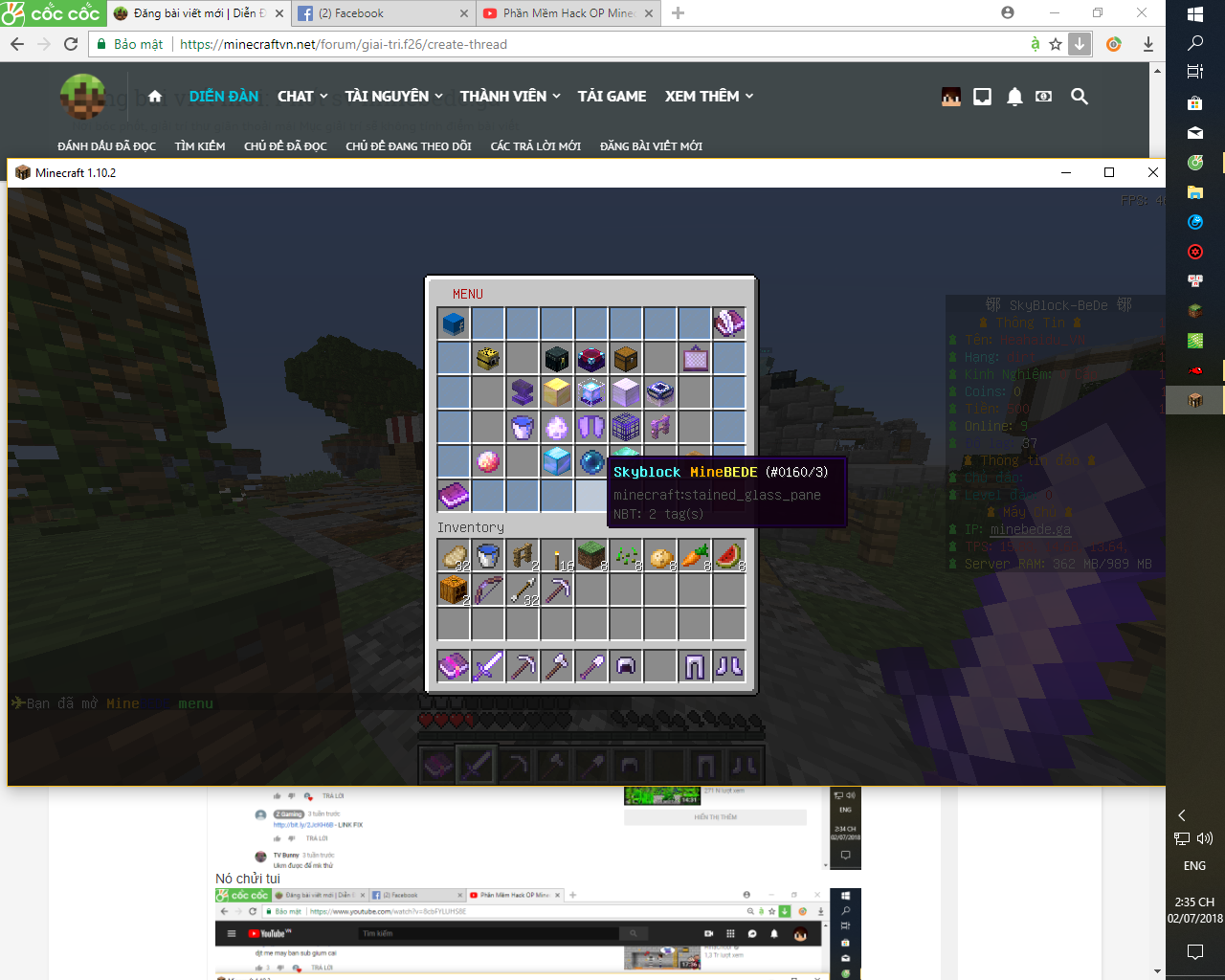Select the arrow stack in Inventory
The height and width of the screenshot is (980, 1225).
click(x=523, y=590)
